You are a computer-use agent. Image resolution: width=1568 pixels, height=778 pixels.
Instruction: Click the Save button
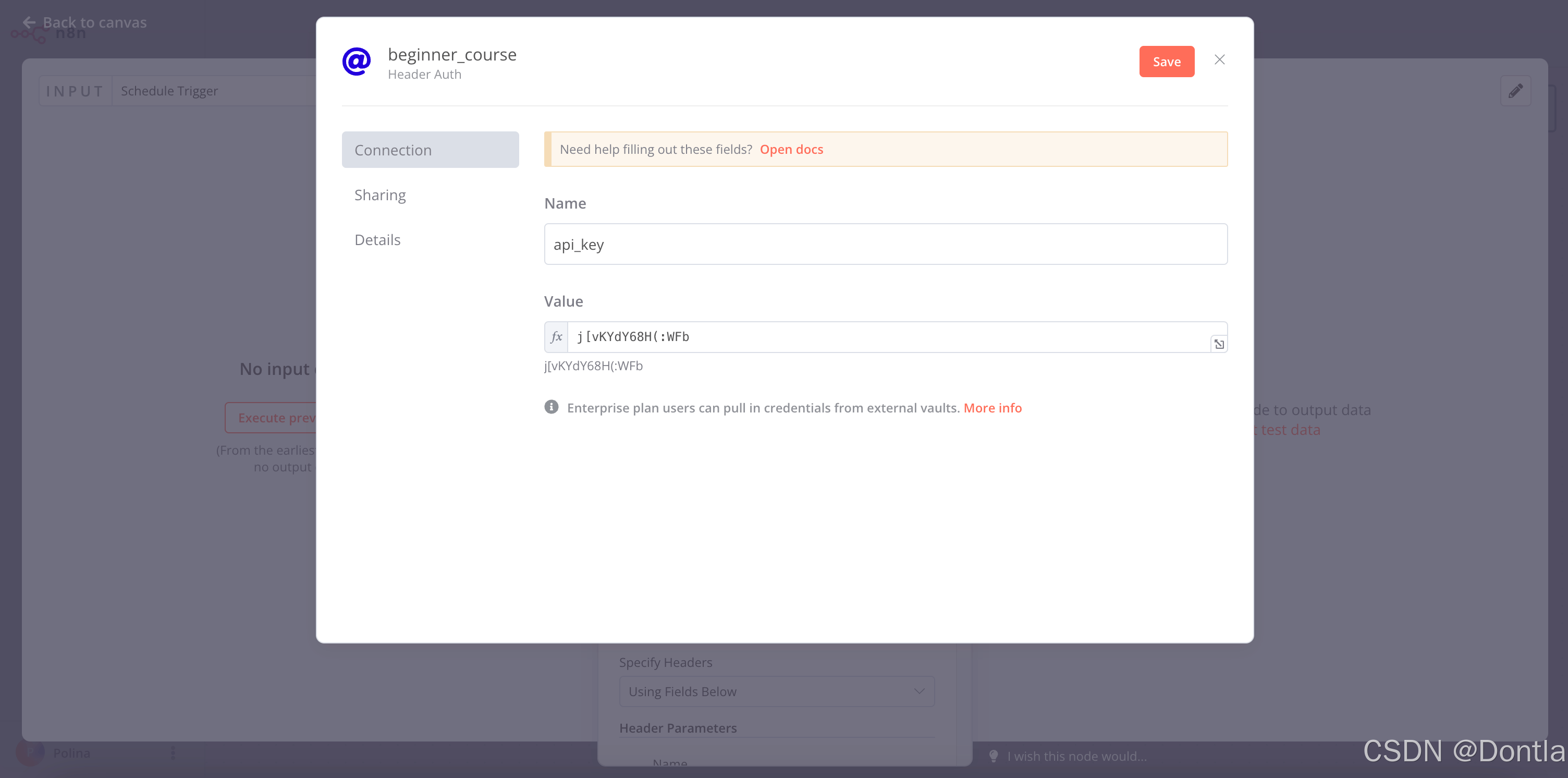[x=1166, y=62]
